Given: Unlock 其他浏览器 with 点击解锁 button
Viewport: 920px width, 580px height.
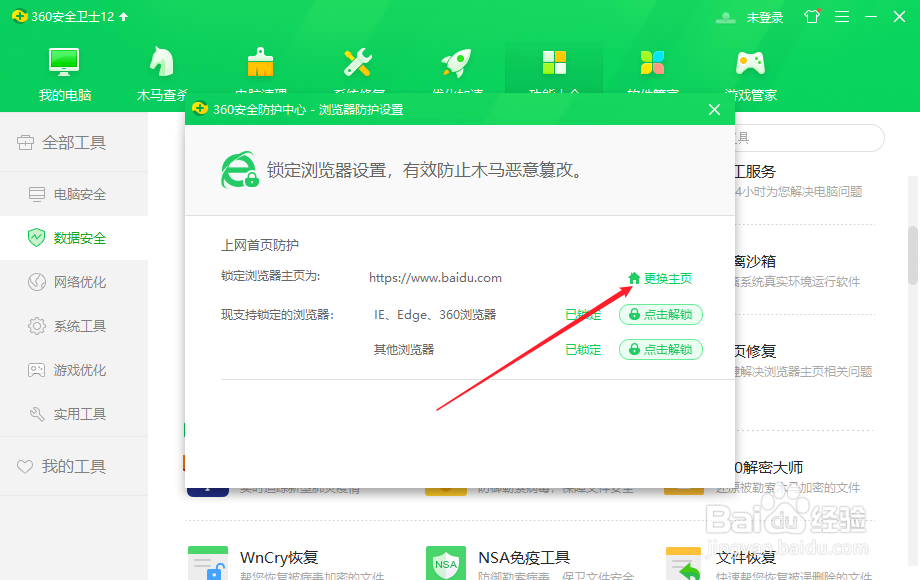Looking at the screenshot, I should [x=661, y=350].
